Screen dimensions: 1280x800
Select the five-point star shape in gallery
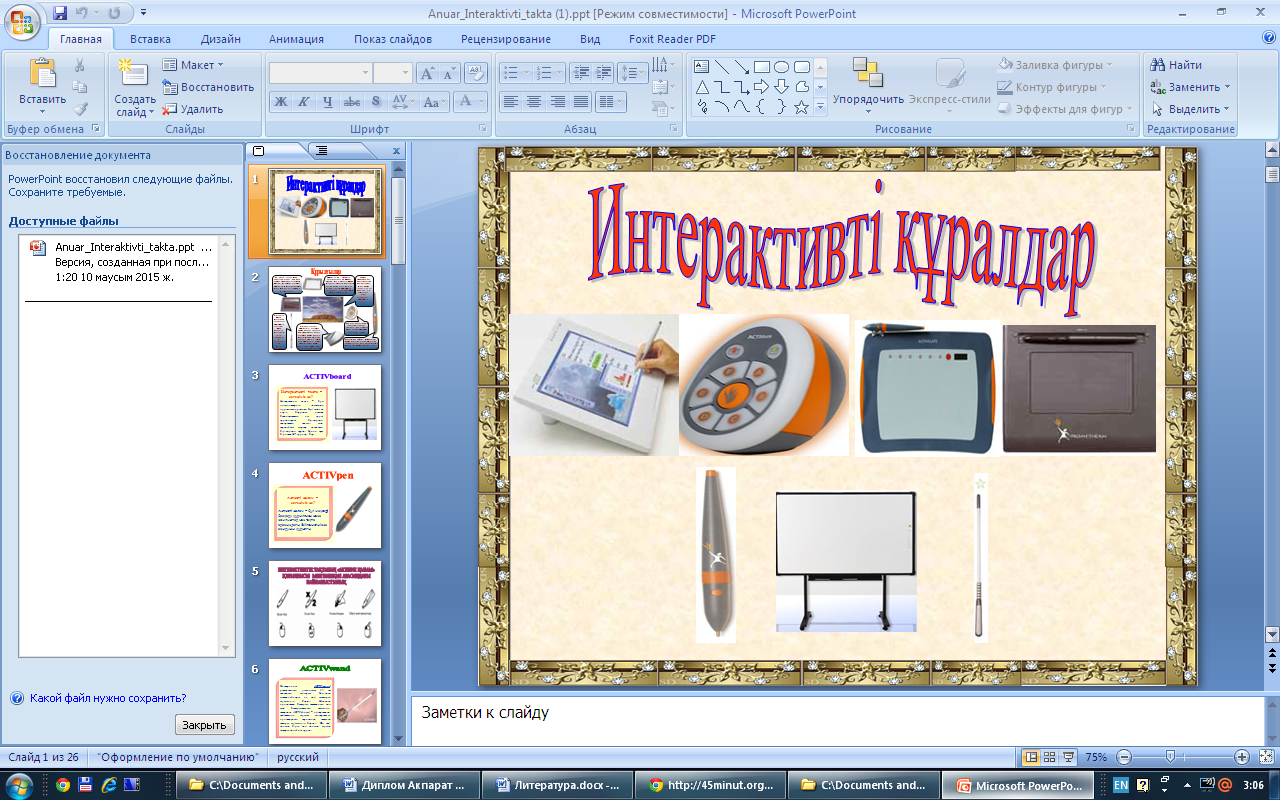click(x=801, y=107)
